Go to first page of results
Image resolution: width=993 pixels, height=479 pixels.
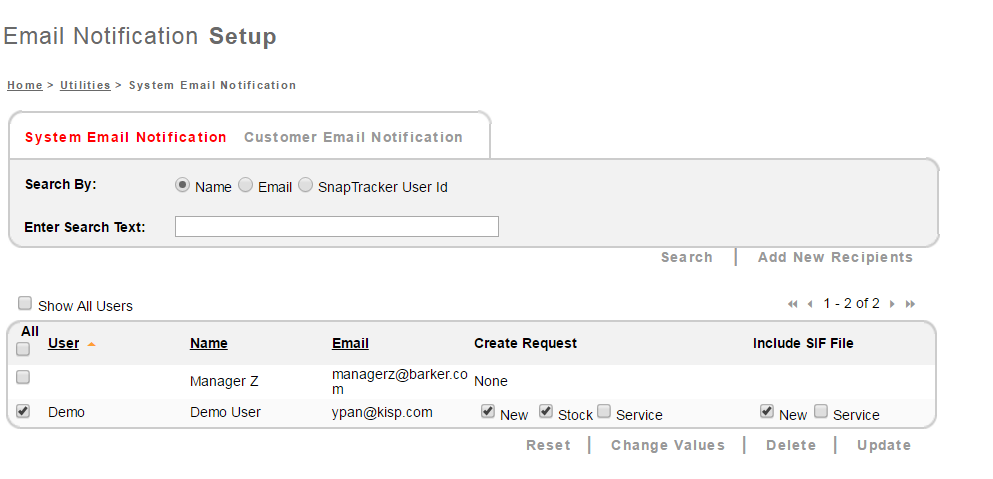click(x=793, y=304)
